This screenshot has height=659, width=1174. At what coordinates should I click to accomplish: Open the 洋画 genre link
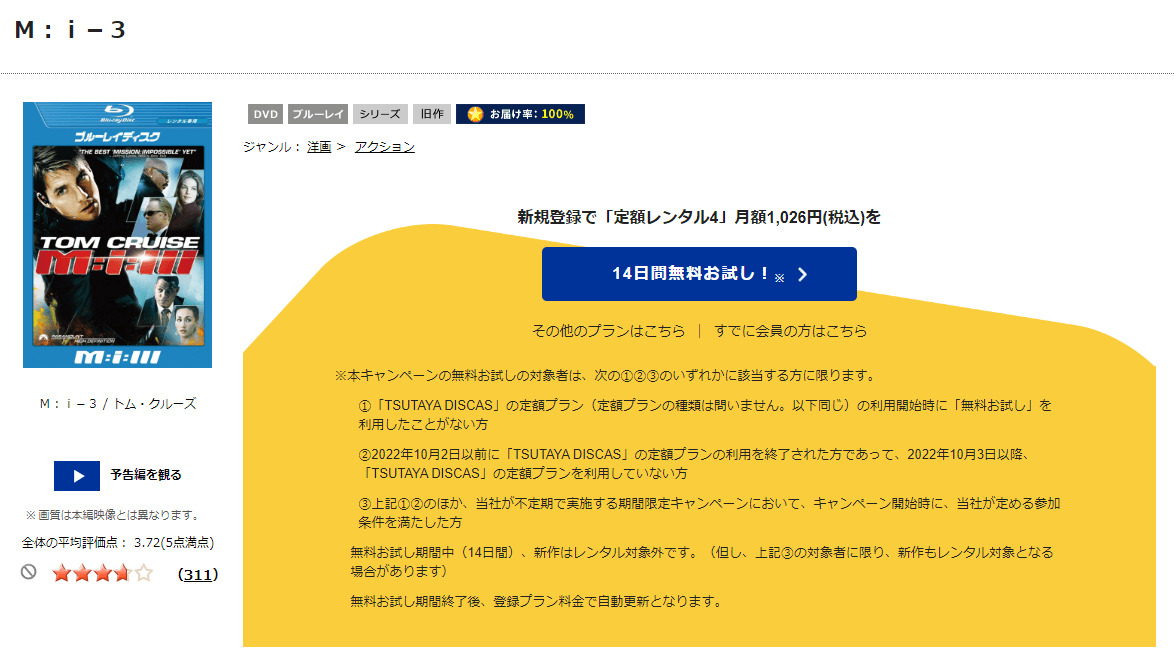pyautogui.click(x=318, y=145)
